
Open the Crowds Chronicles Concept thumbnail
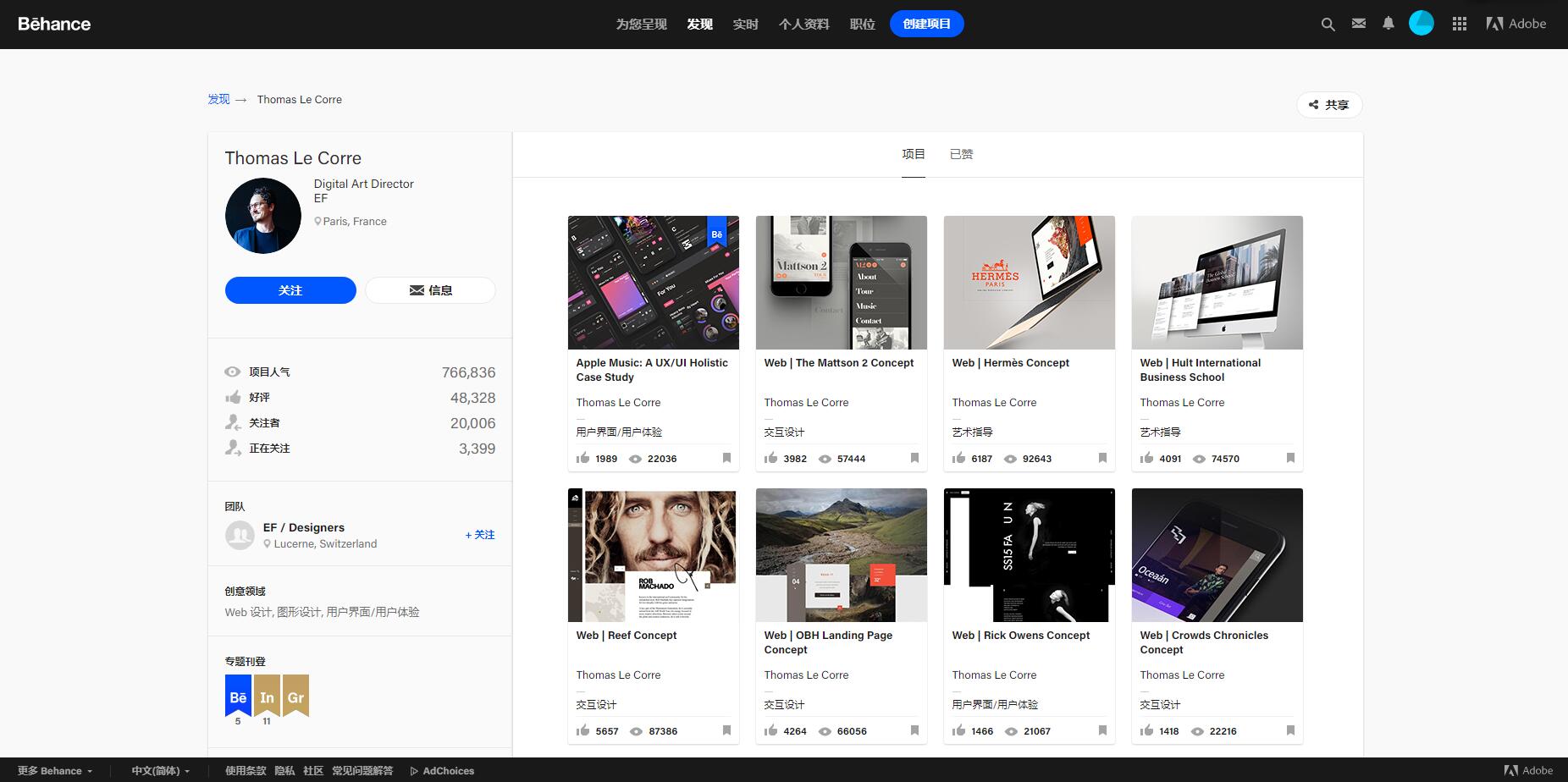(1217, 555)
